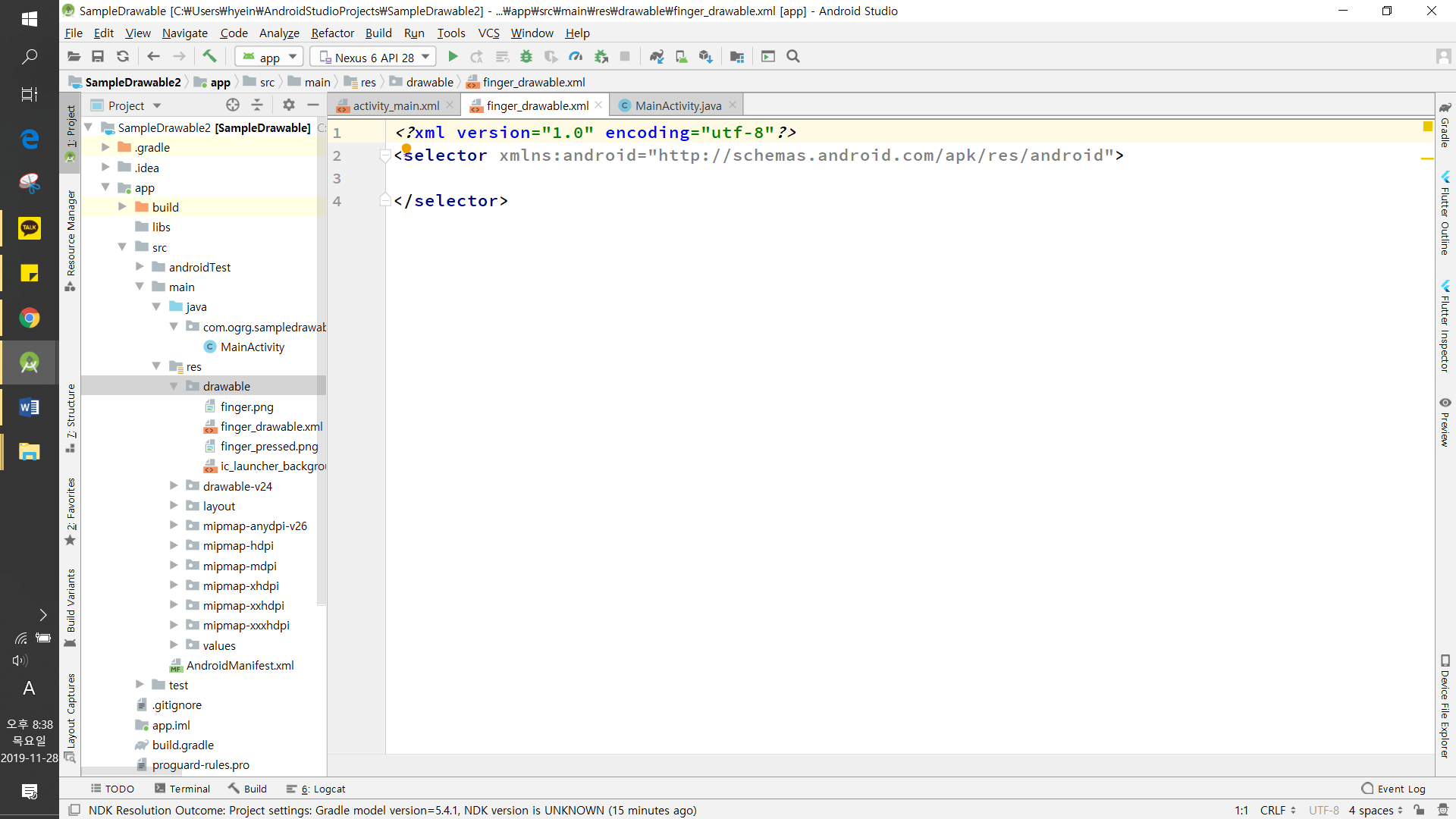The width and height of the screenshot is (1456, 819).
Task: Toggle read-only lock in status bar
Action: pyautogui.click(x=1419, y=810)
